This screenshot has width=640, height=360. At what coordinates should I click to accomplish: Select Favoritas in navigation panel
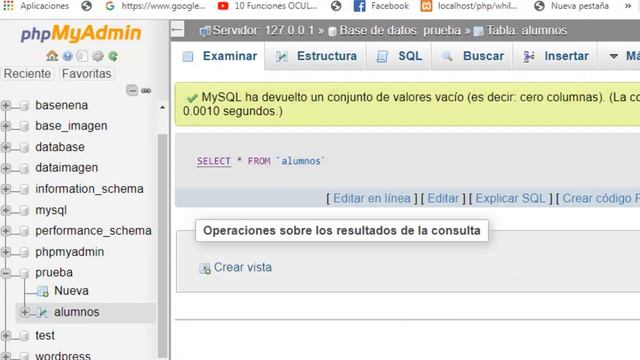click(x=87, y=73)
